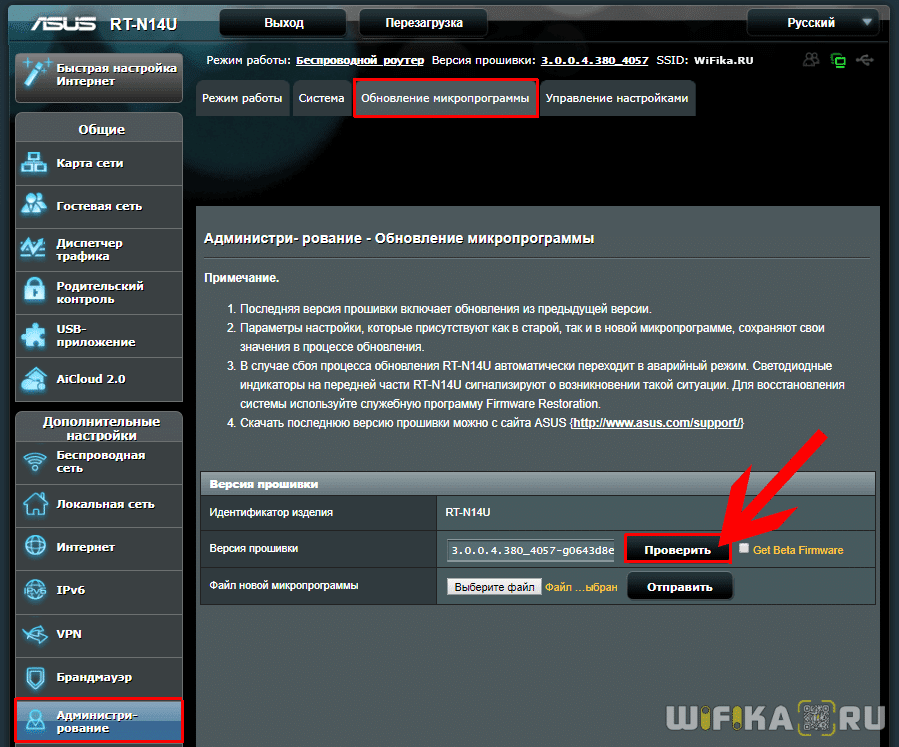Click the Отправить upload button

[x=679, y=587]
